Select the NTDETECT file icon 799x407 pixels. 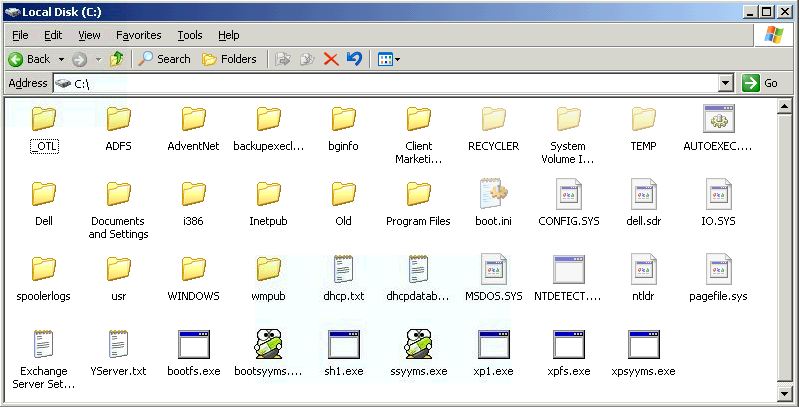tap(569, 269)
